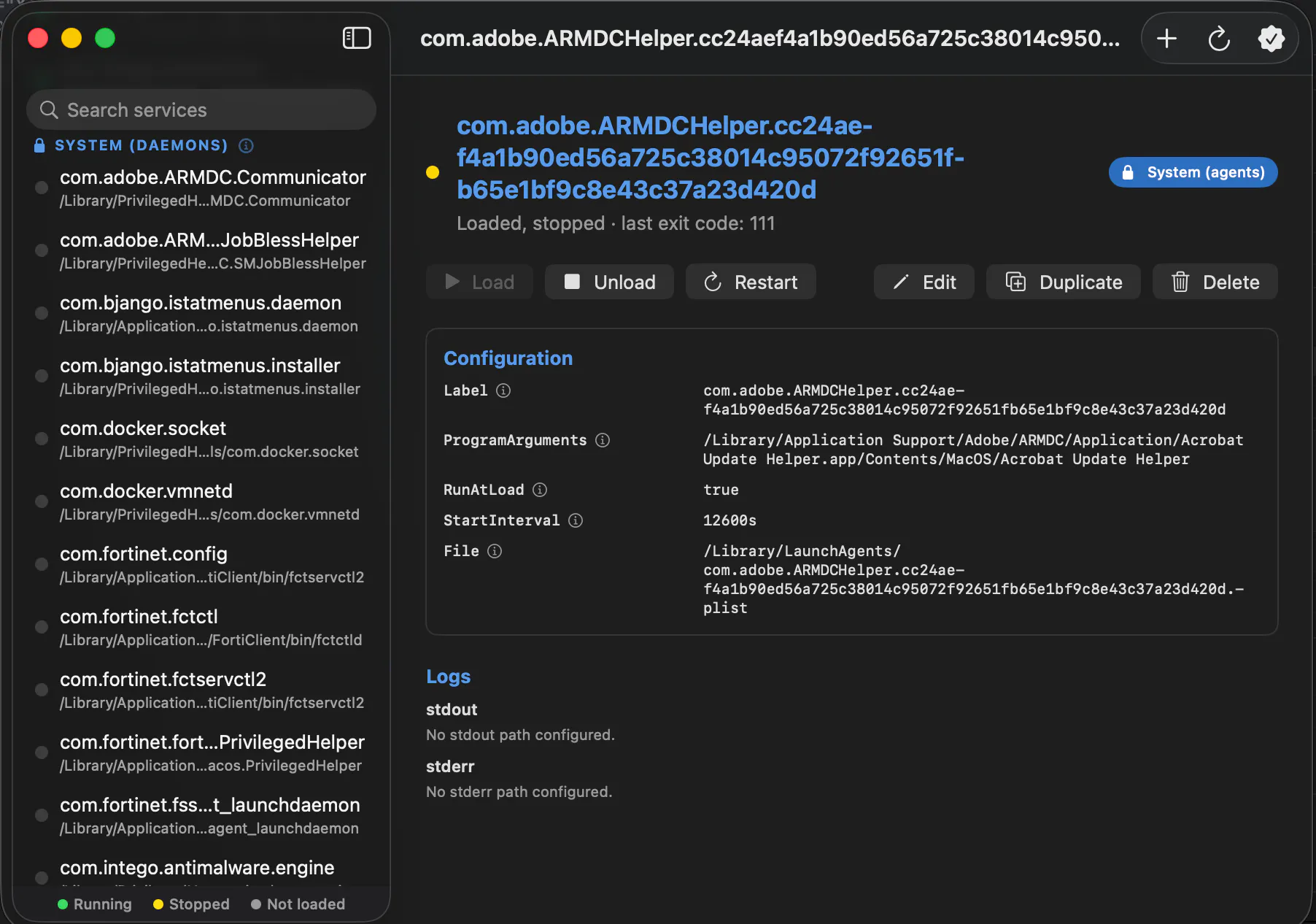Click the info icon beside StartInterval
The height and width of the screenshot is (924, 1316).
(x=576, y=520)
